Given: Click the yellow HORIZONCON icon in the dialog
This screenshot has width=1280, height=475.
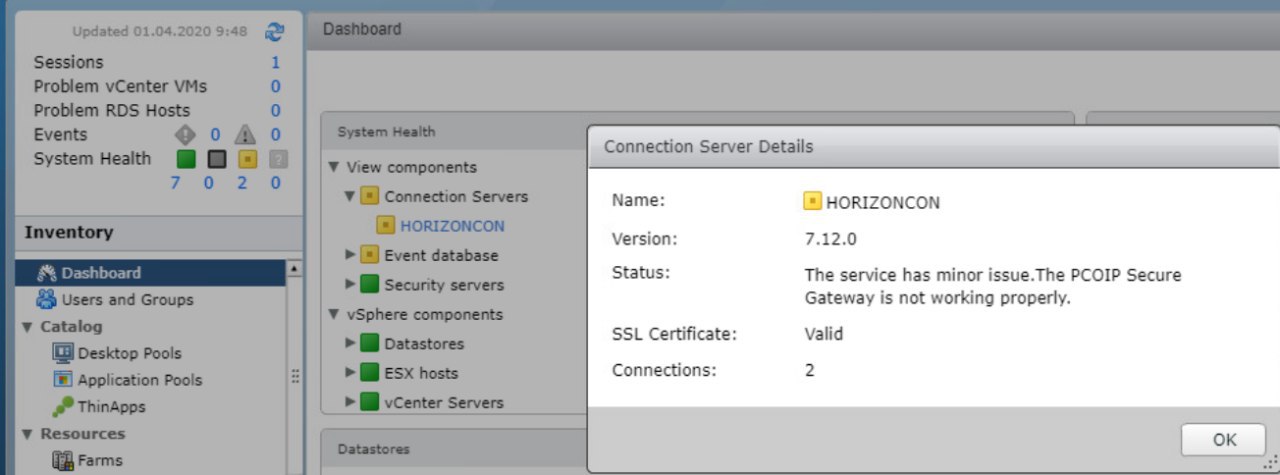Looking at the screenshot, I should pos(813,202).
